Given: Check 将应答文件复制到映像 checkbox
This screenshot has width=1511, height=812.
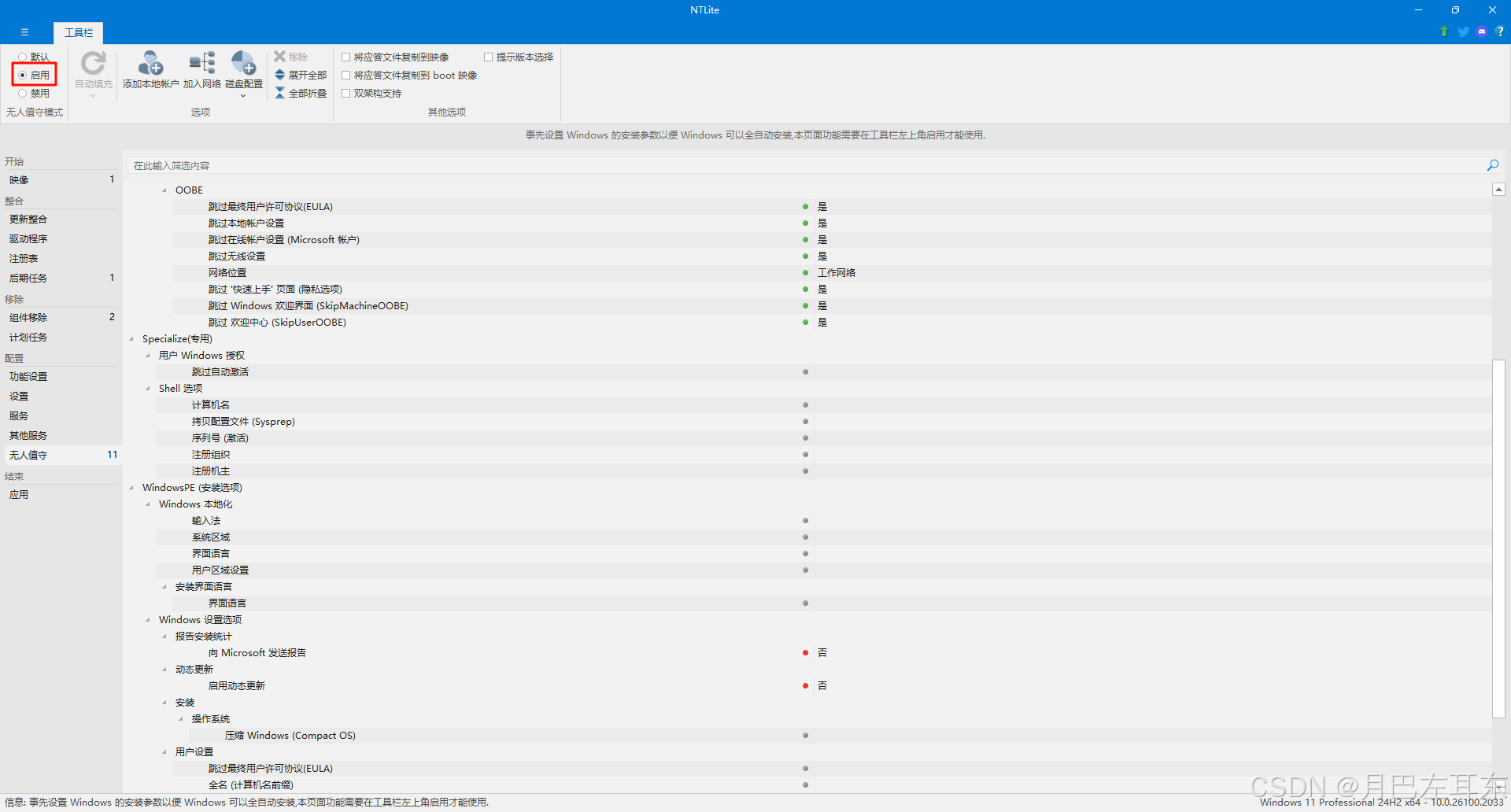Looking at the screenshot, I should click(x=345, y=57).
